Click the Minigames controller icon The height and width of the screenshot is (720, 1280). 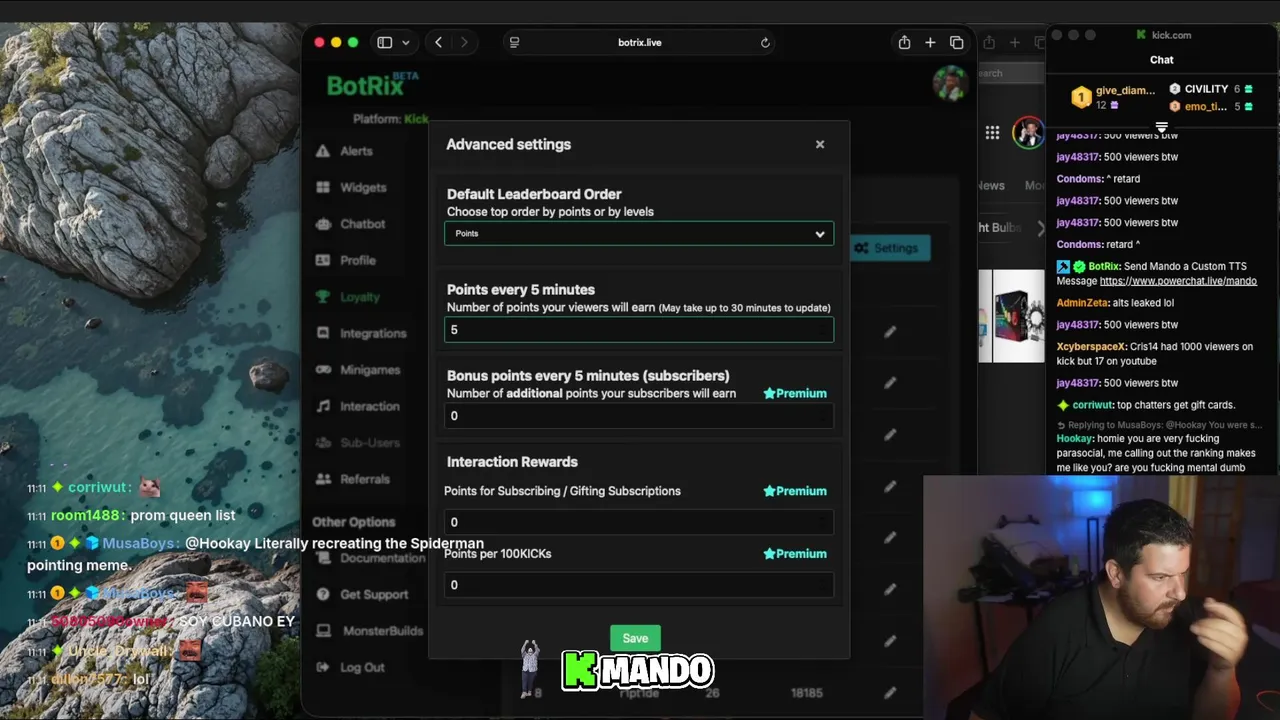[x=323, y=370]
